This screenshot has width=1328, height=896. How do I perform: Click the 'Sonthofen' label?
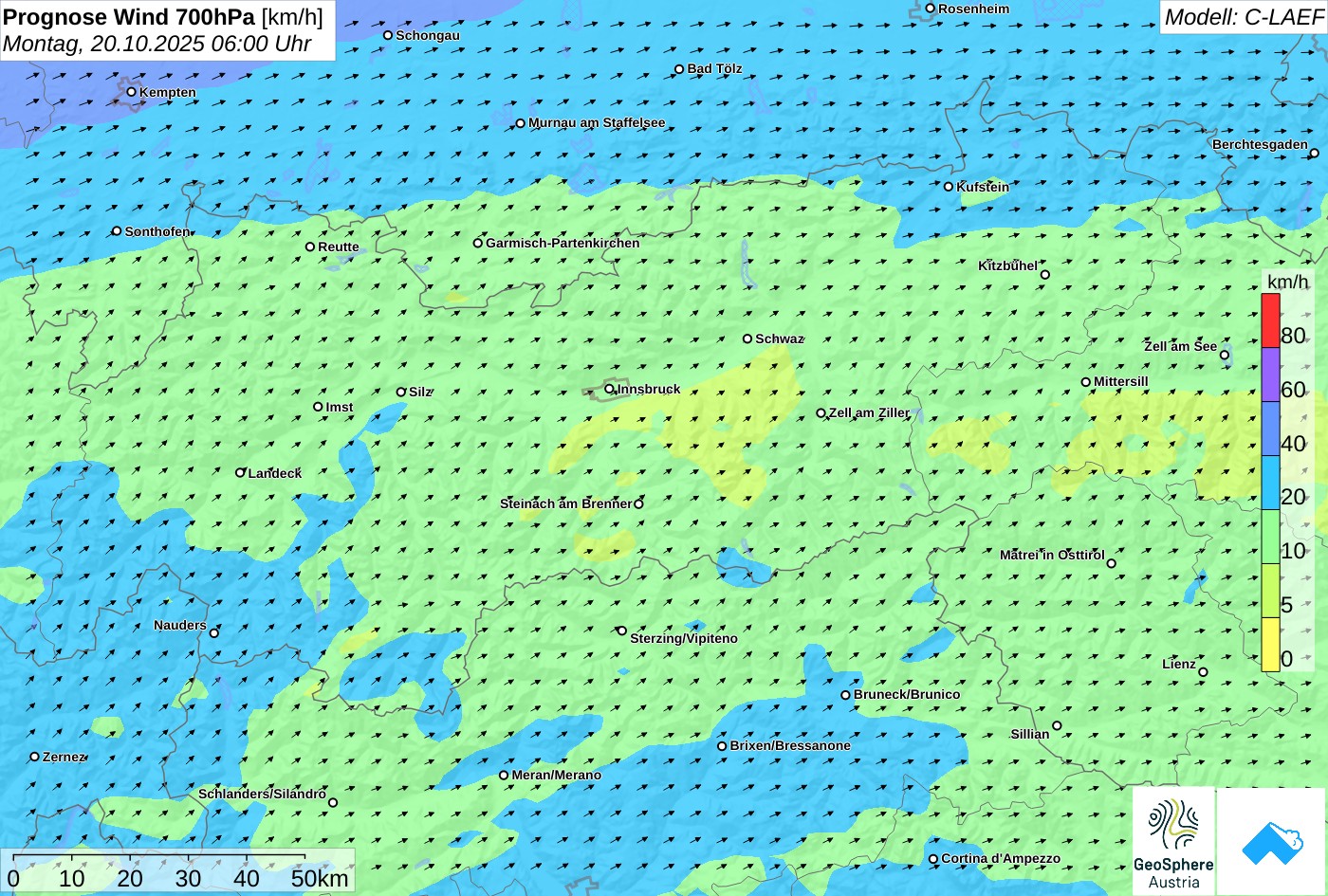(x=157, y=231)
